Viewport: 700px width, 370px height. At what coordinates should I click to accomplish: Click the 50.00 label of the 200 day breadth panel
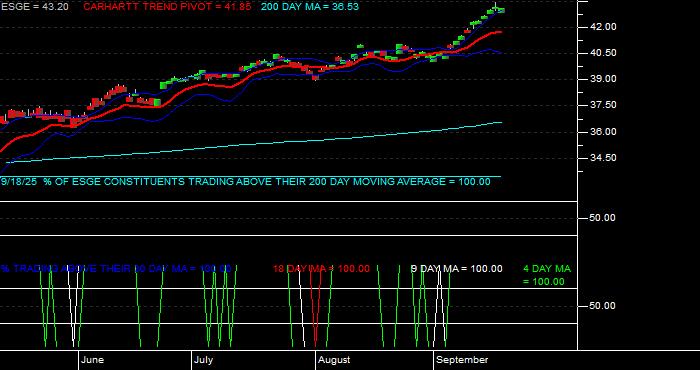pyautogui.click(x=603, y=218)
